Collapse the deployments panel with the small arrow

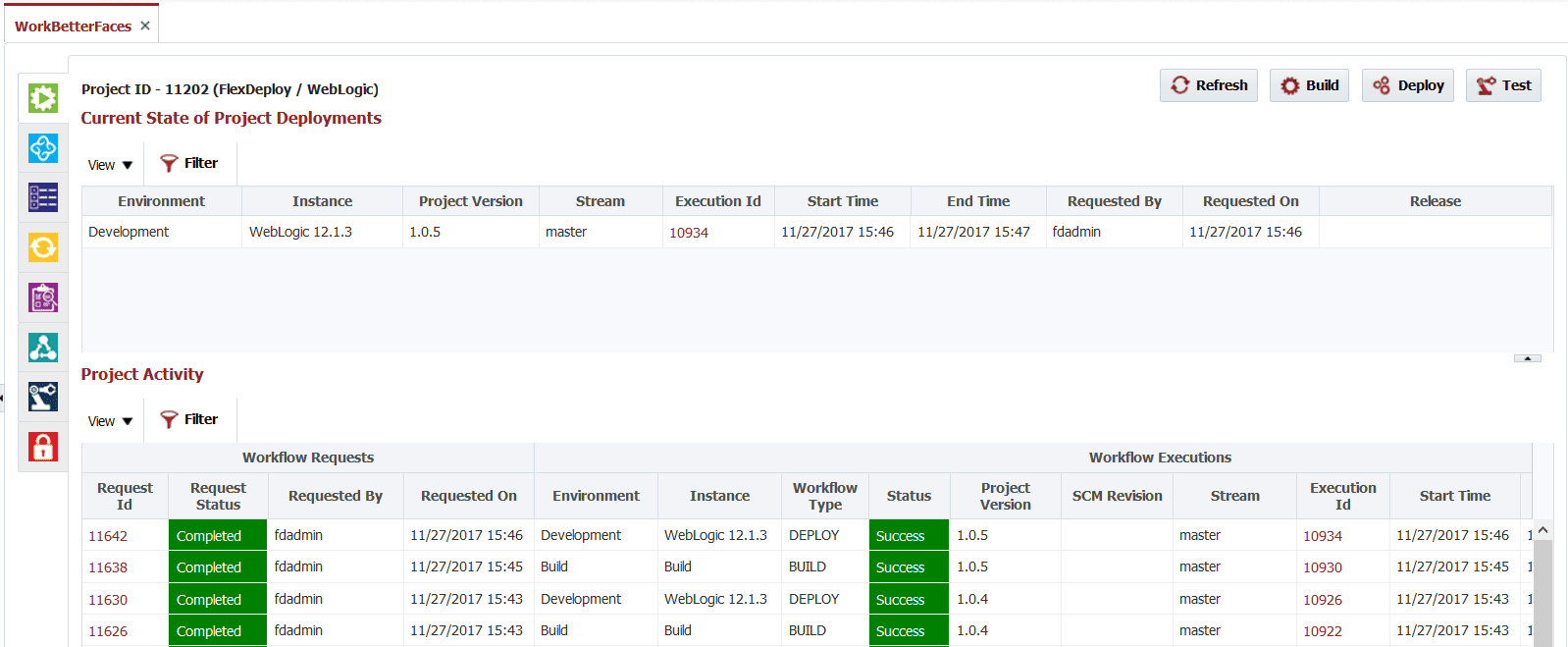(1528, 358)
